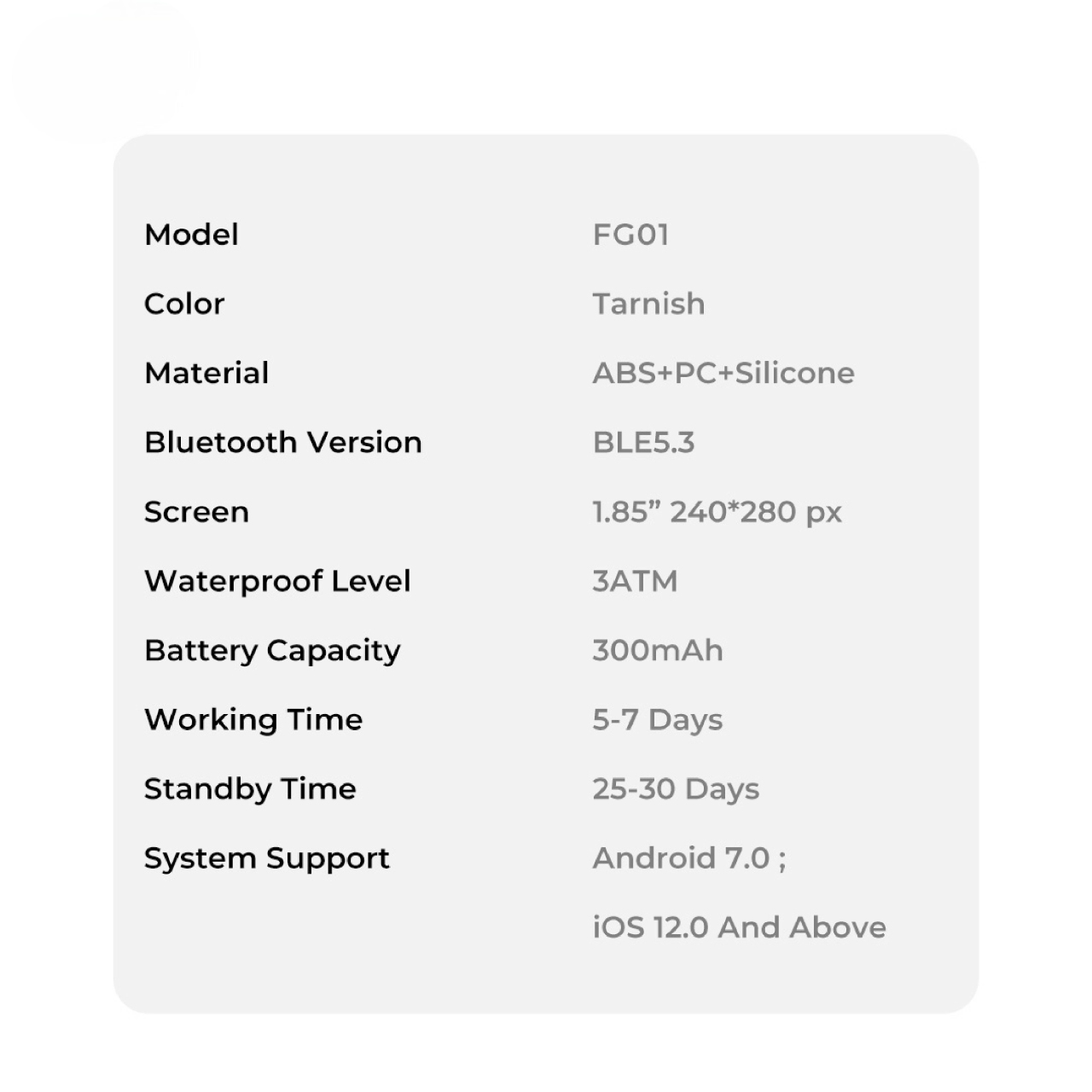The height and width of the screenshot is (1092, 1092).
Task: Select the Tarnish color value
Action: tap(648, 304)
